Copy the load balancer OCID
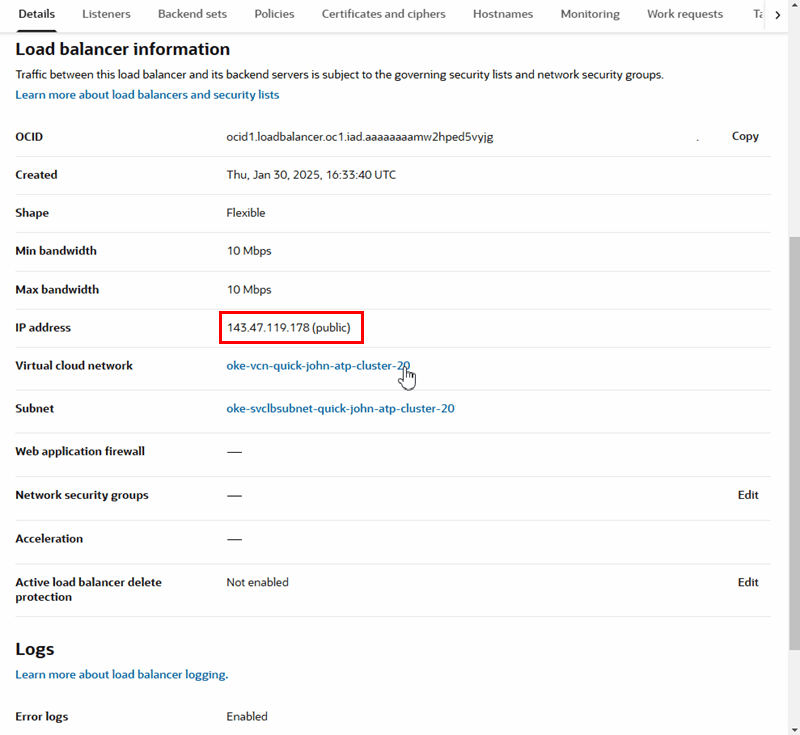The width and height of the screenshot is (800, 735). pos(745,136)
